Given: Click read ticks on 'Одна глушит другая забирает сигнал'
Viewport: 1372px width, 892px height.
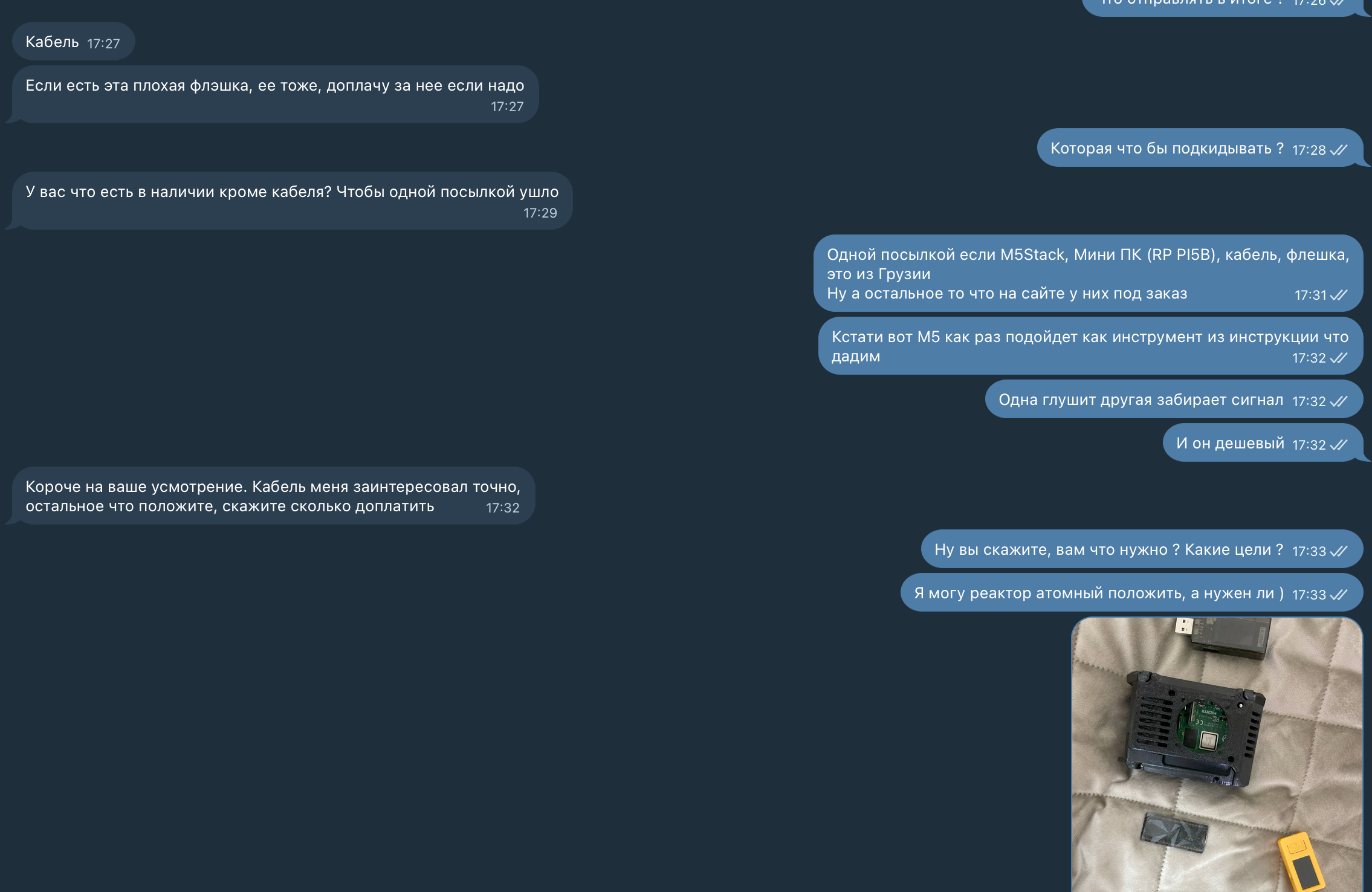Looking at the screenshot, I should [x=1339, y=401].
